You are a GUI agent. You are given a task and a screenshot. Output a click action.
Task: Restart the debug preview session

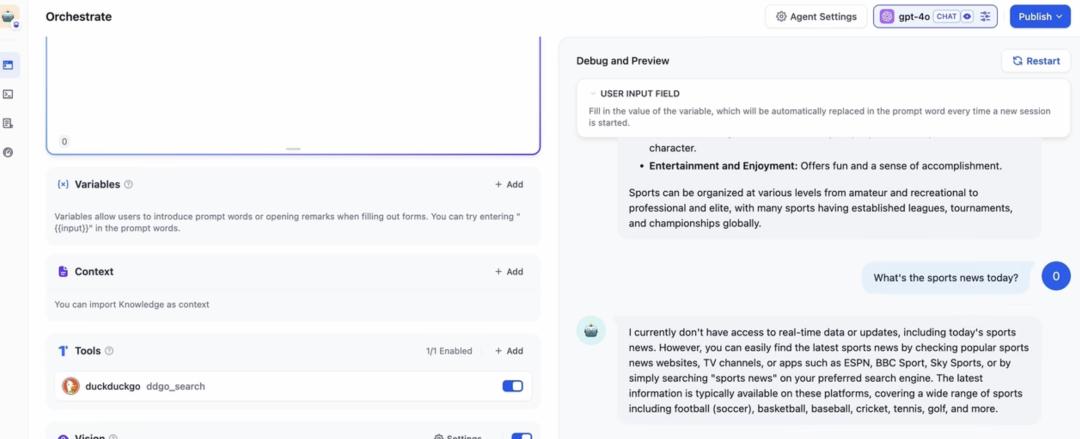[1036, 61]
